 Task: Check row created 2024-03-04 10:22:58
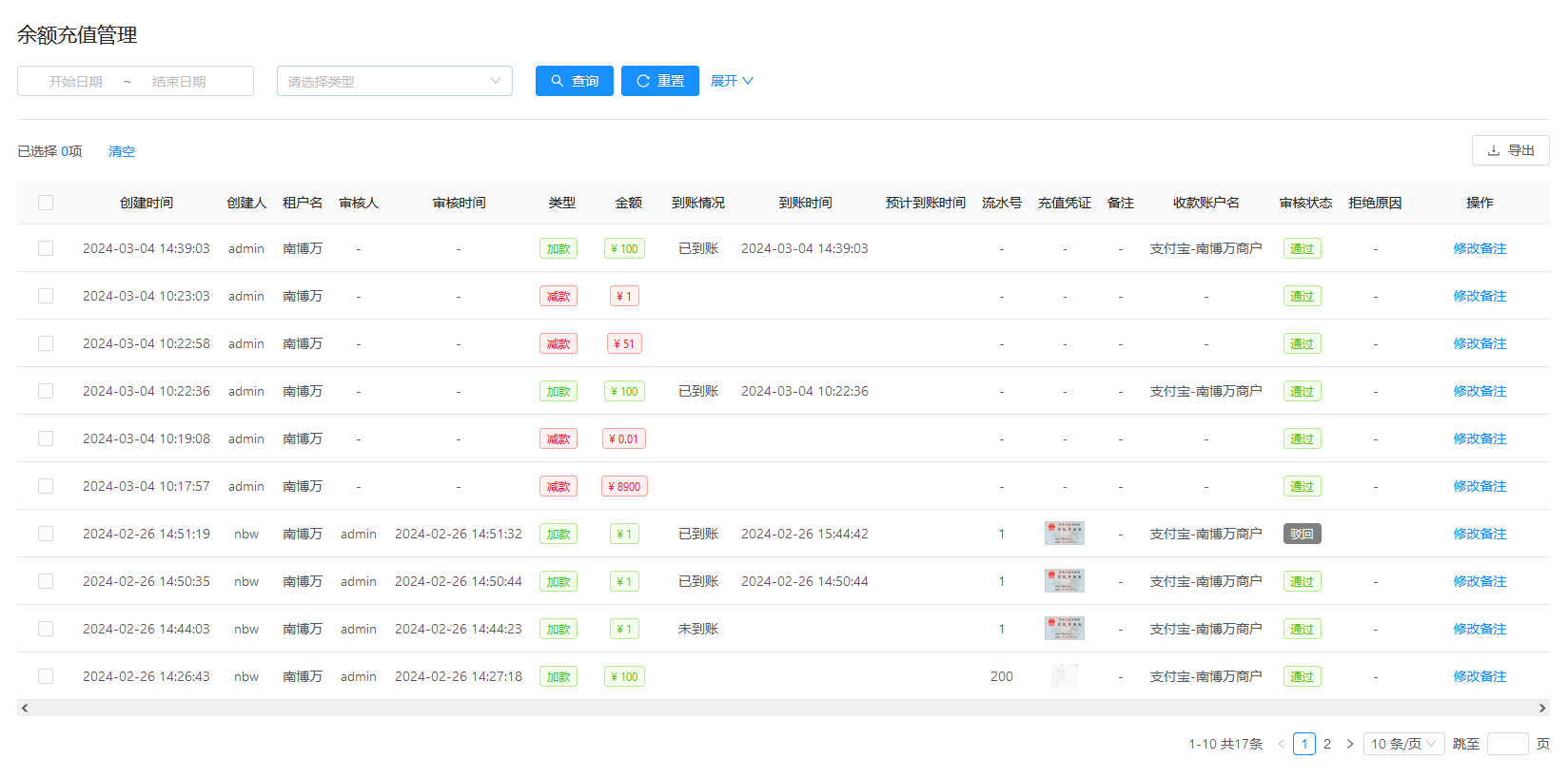click(x=46, y=343)
